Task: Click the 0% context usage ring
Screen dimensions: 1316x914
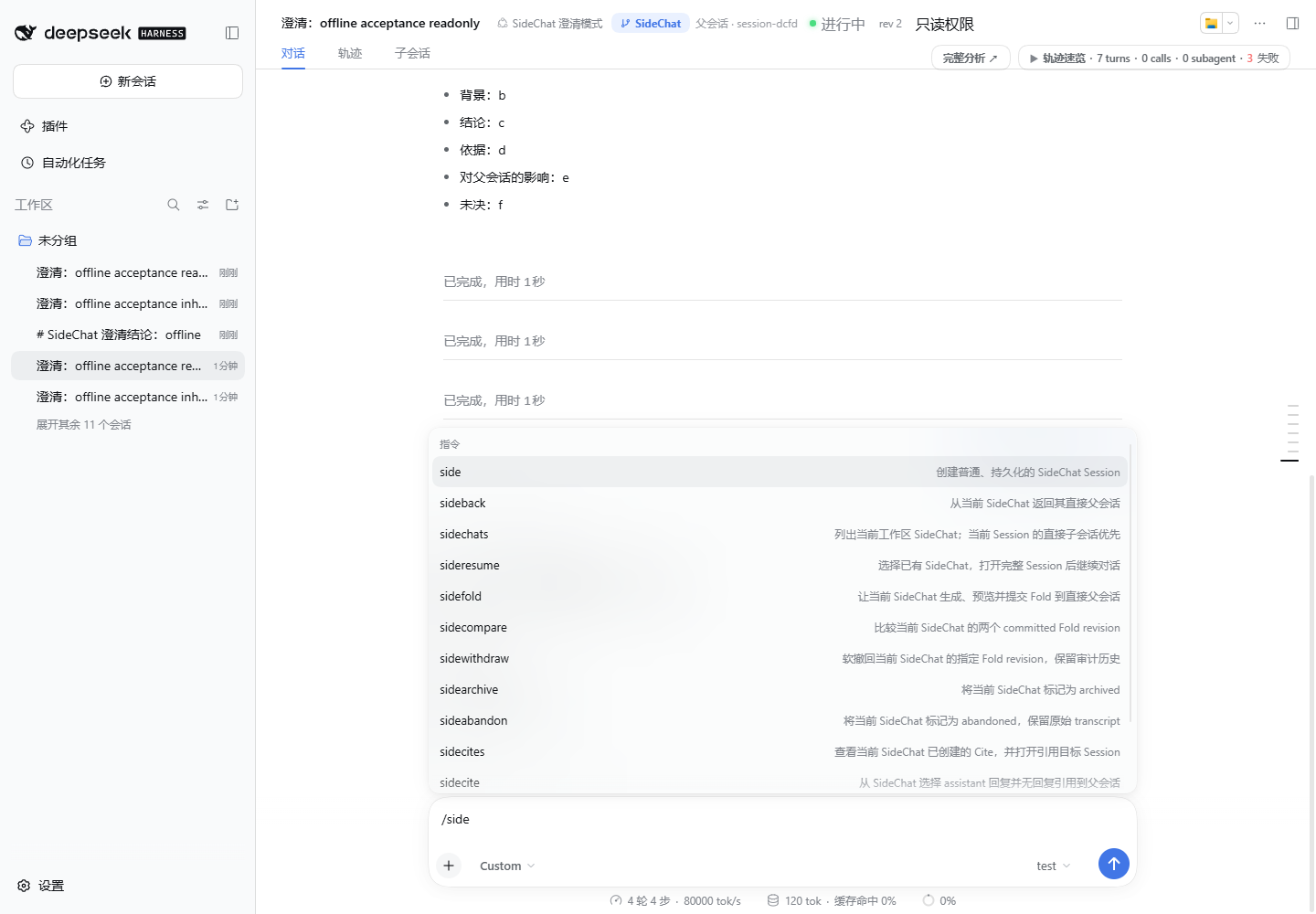Action: click(x=939, y=901)
